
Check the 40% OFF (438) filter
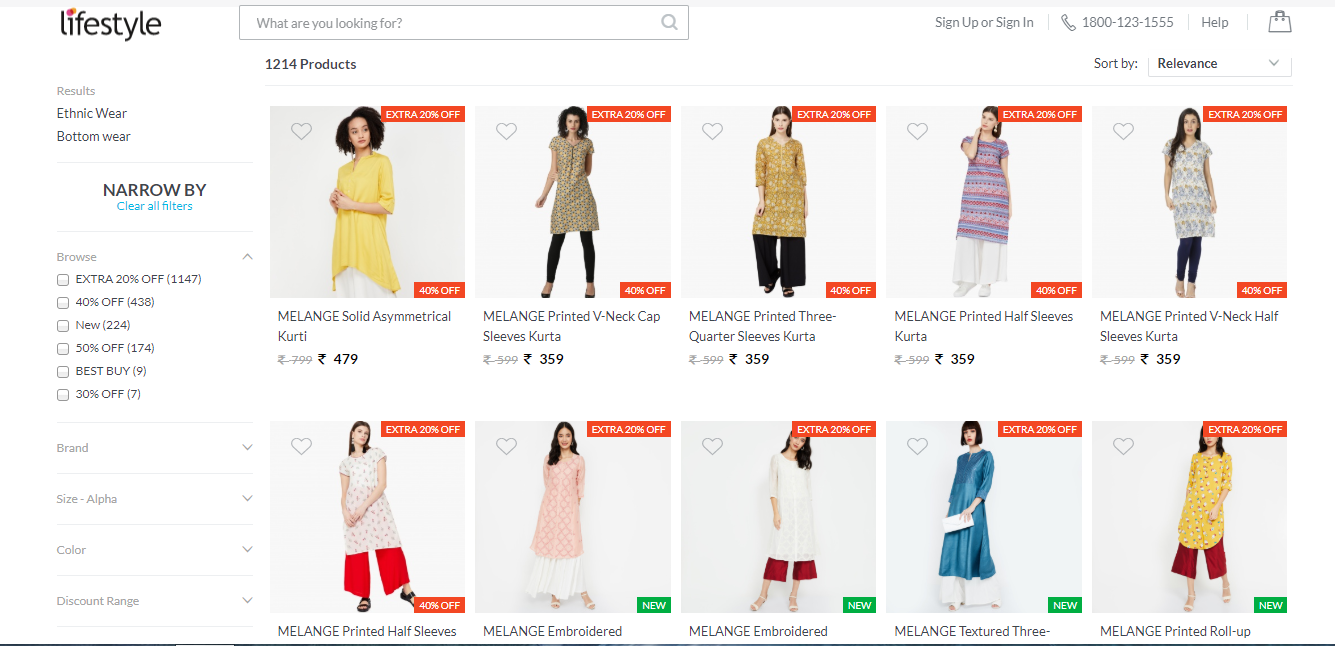click(63, 303)
